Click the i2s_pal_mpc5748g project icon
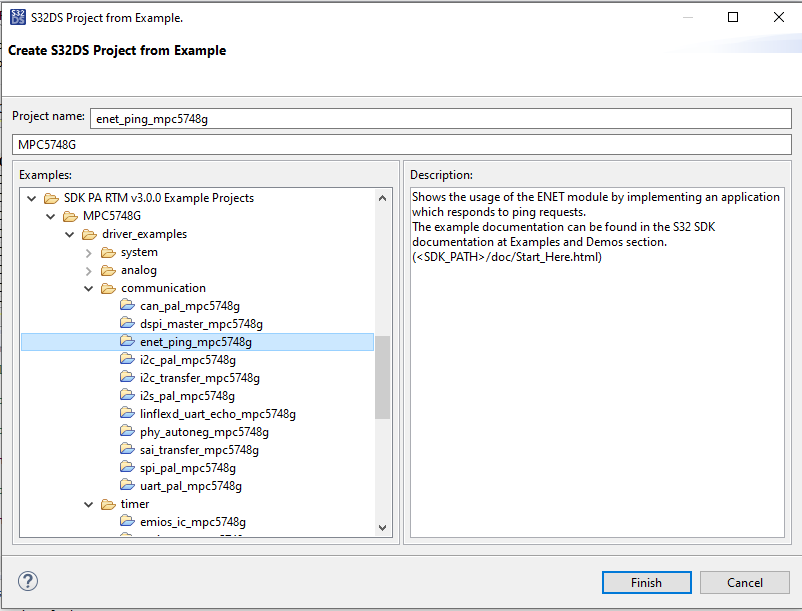This screenshot has height=611, width=802. point(127,395)
